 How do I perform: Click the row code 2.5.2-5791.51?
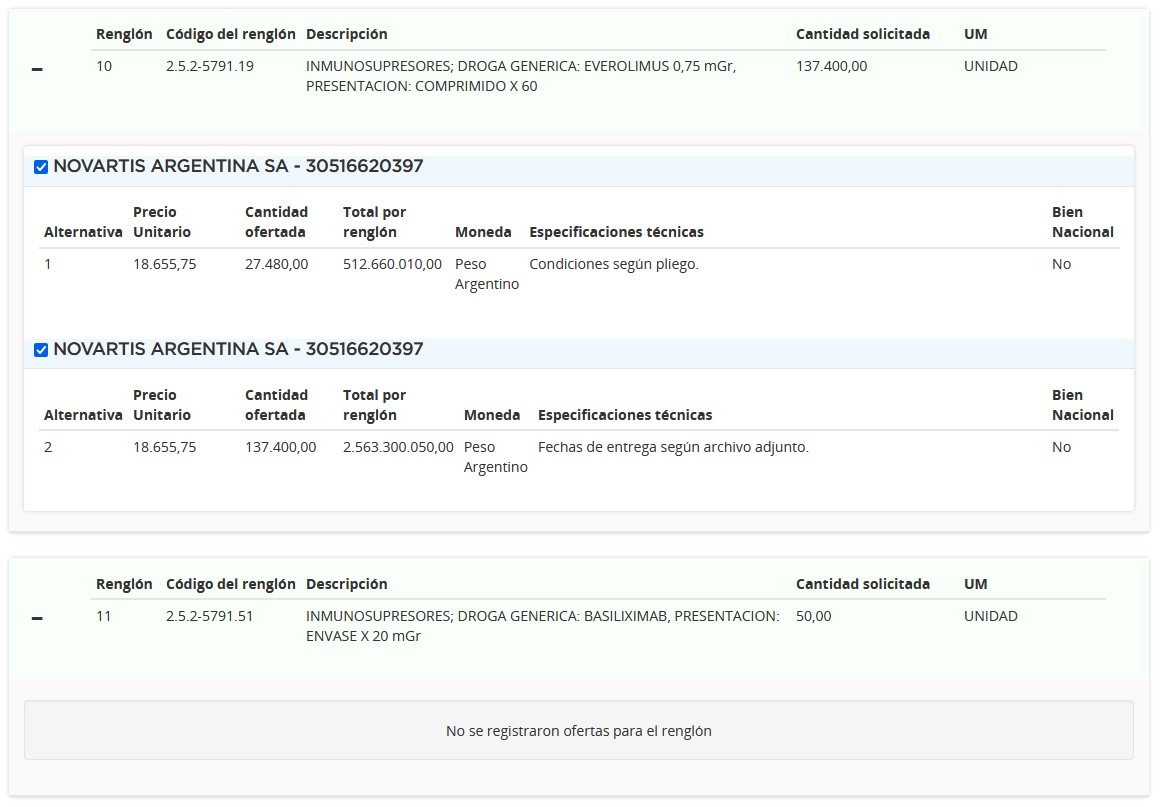pos(209,616)
